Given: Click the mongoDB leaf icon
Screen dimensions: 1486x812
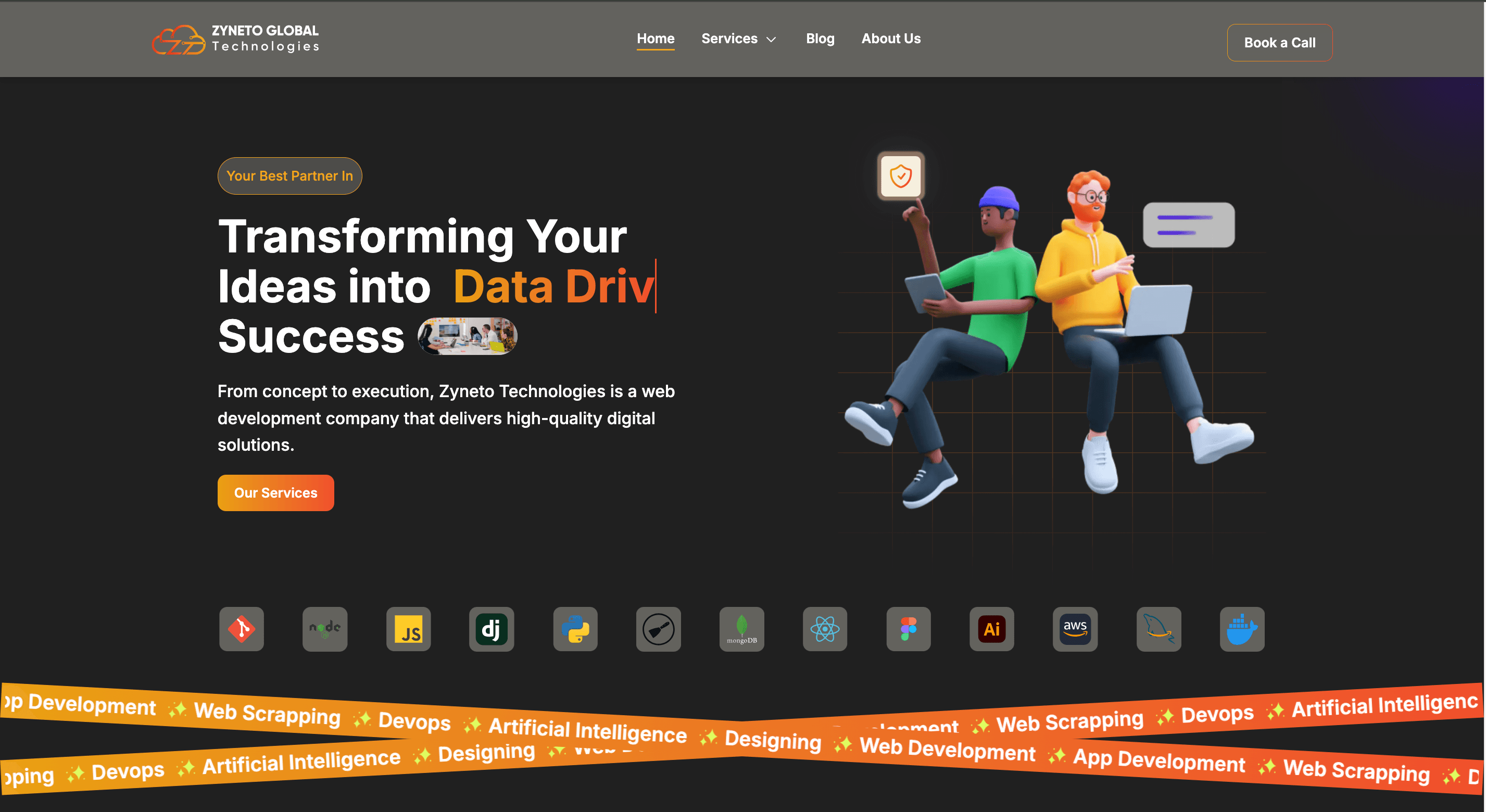Looking at the screenshot, I should 742,629.
